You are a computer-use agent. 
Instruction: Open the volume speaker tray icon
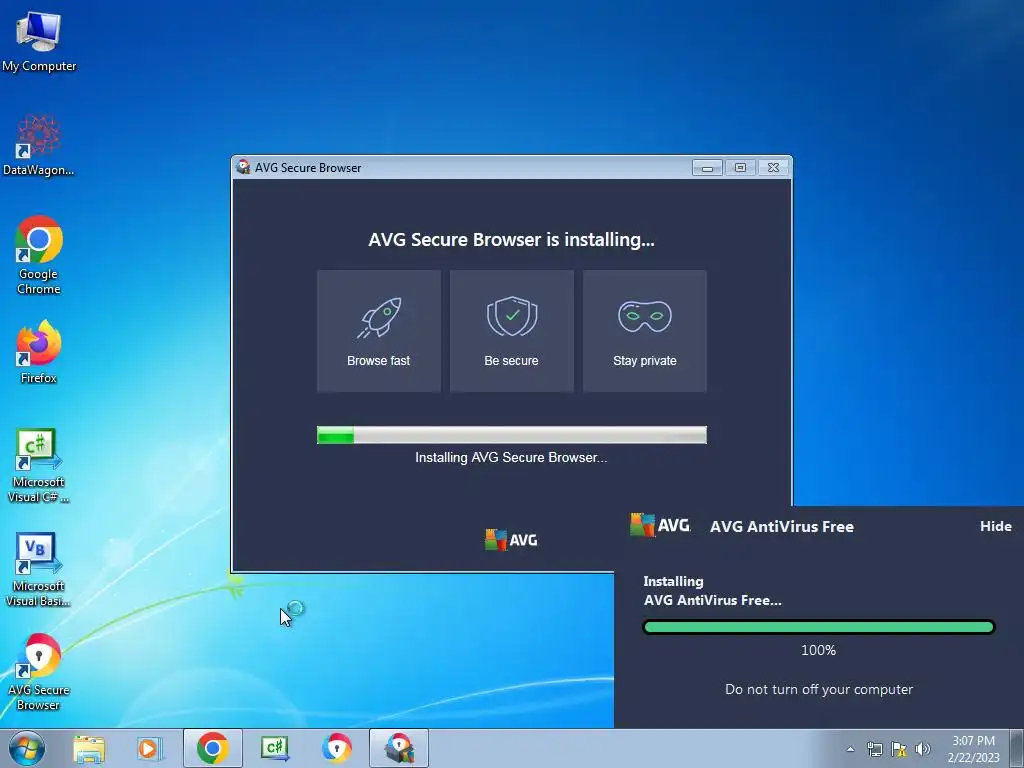(923, 749)
